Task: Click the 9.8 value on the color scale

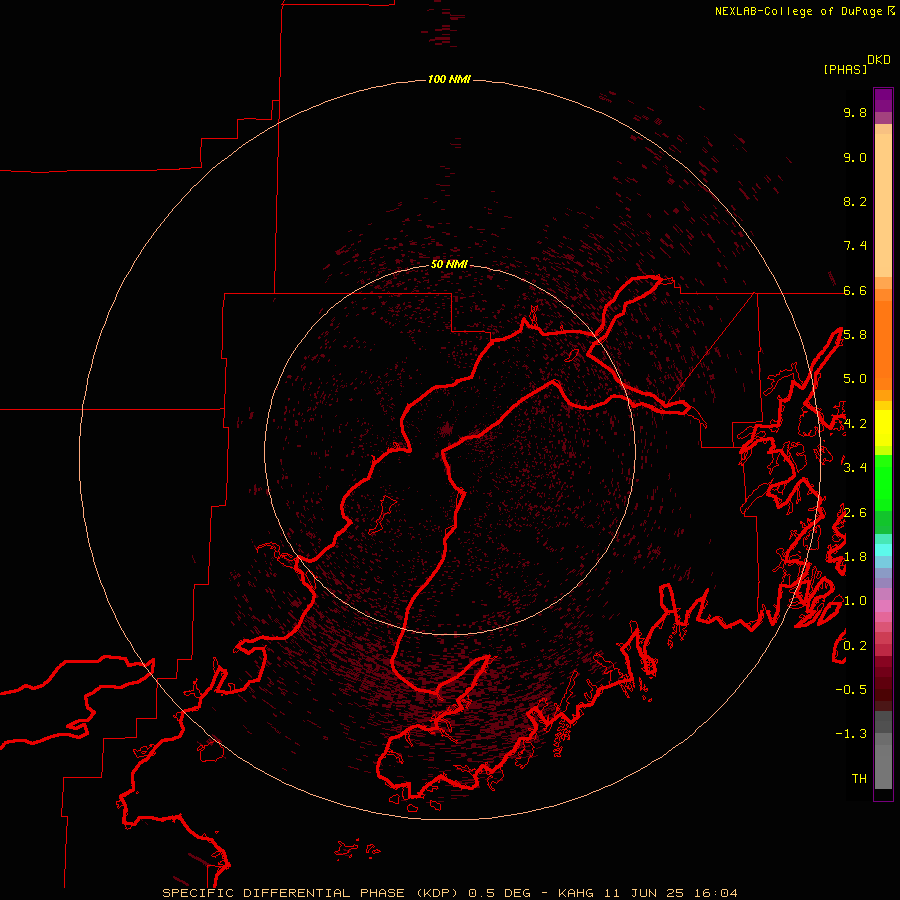Action: pos(855,112)
